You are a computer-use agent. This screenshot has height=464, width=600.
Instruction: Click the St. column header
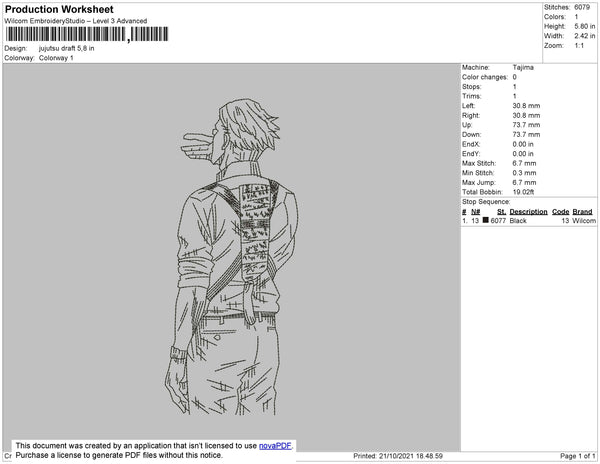pyautogui.click(x=501, y=212)
